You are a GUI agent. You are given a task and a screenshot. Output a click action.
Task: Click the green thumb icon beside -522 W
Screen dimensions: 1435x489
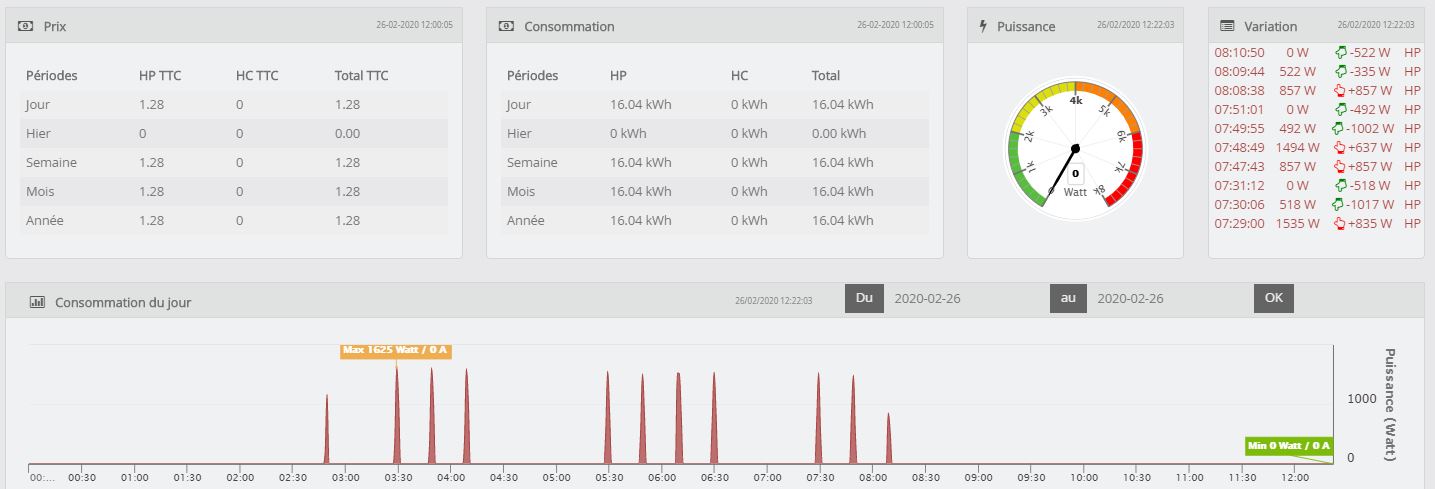pyautogui.click(x=1340, y=53)
